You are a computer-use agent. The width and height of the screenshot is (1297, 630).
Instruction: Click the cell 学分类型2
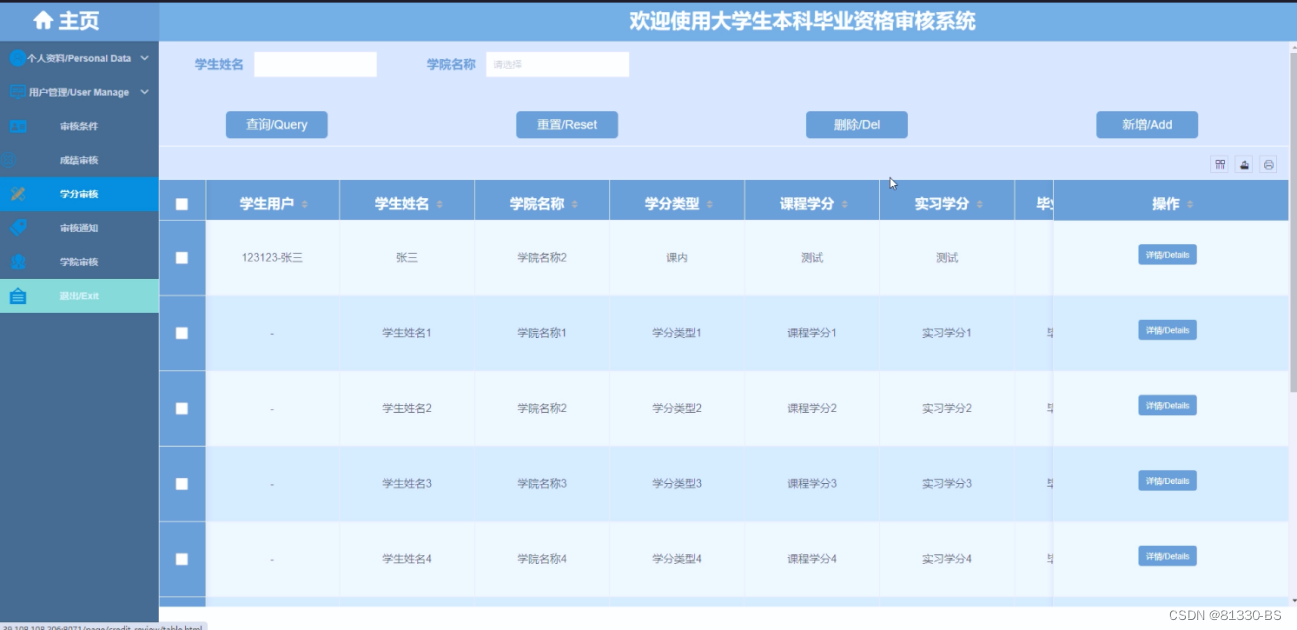pyautogui.click(x=677, y=408)
